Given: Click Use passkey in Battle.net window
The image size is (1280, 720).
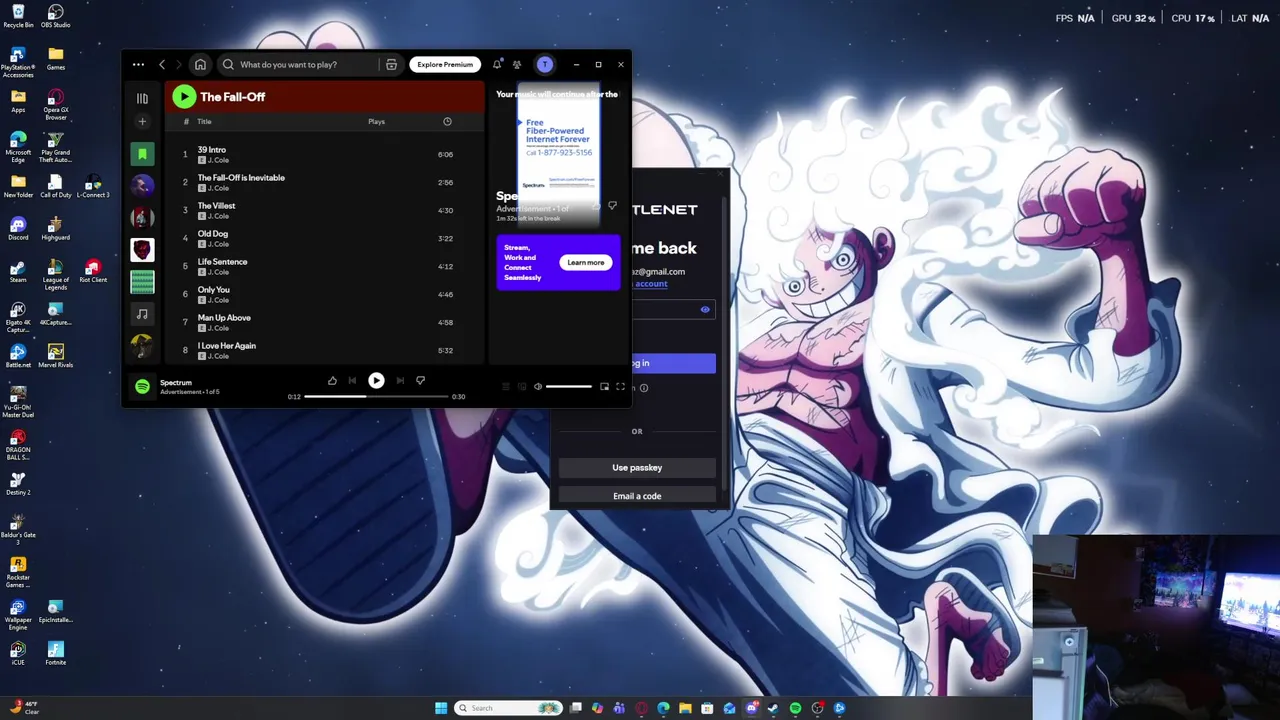Looking at the screenshot, I should (637, 468).
